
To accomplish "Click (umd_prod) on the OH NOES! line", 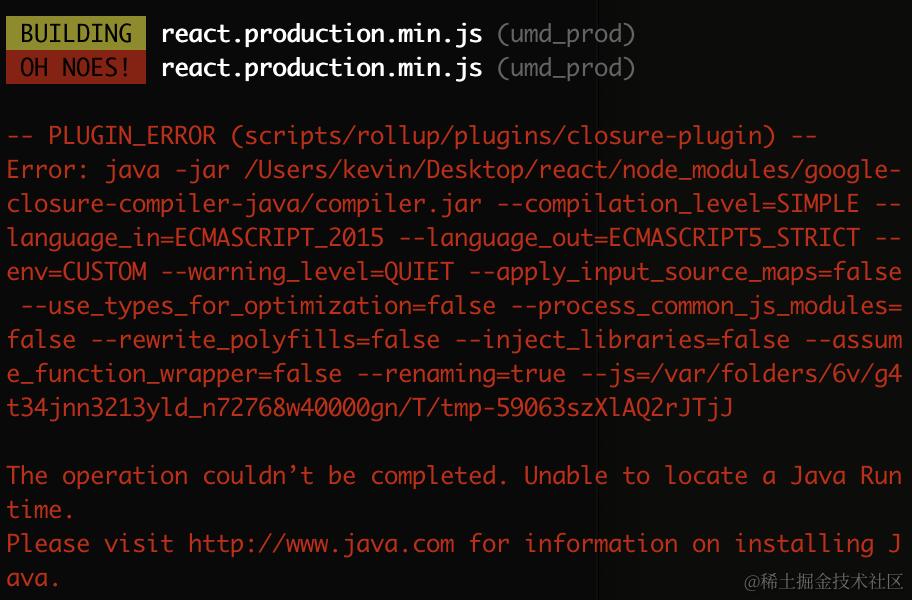I will (566, 68).
